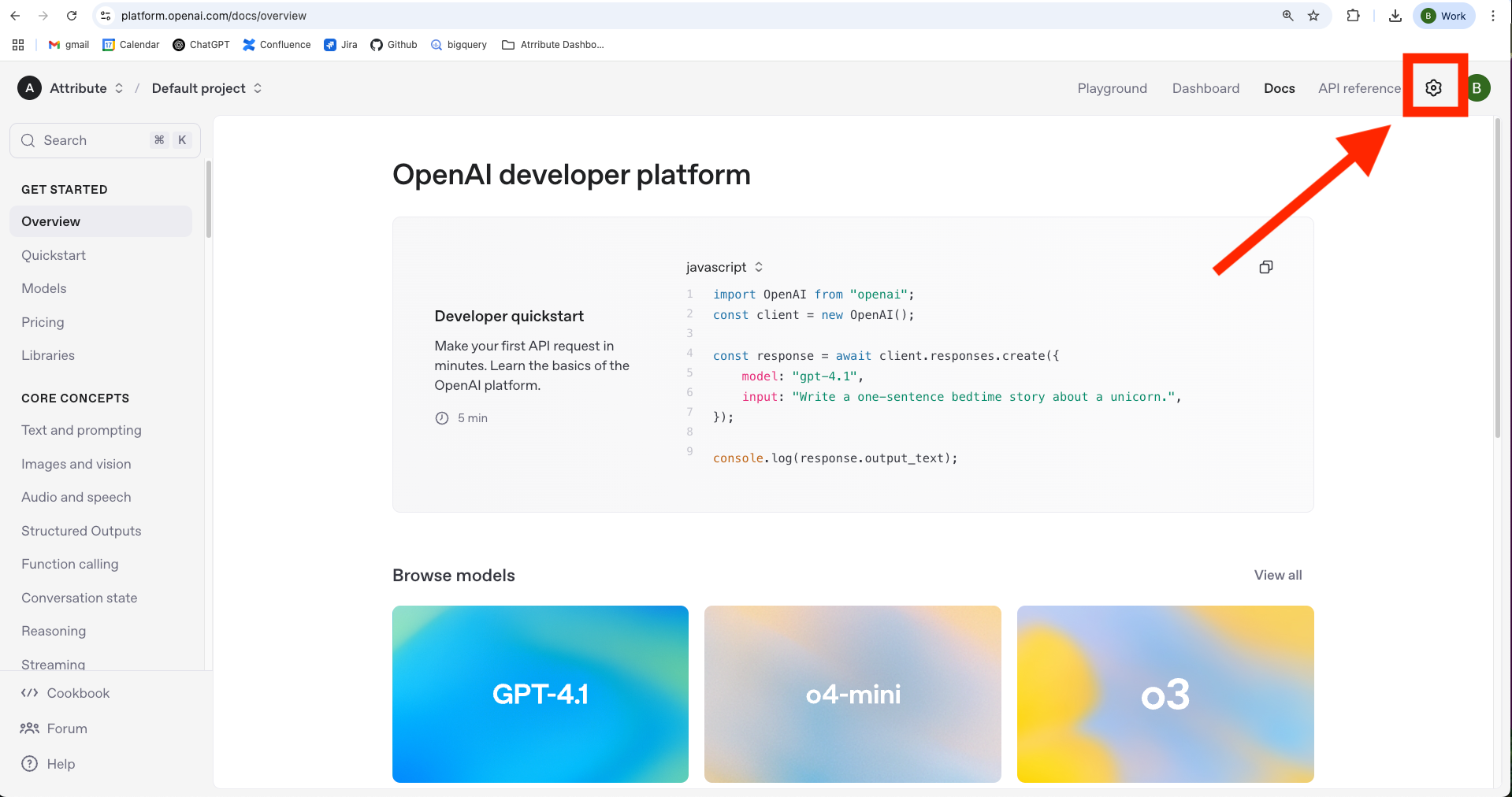1512x797 pixels.
Task: Open the green B account avatar
Action: pos(1477,87)
